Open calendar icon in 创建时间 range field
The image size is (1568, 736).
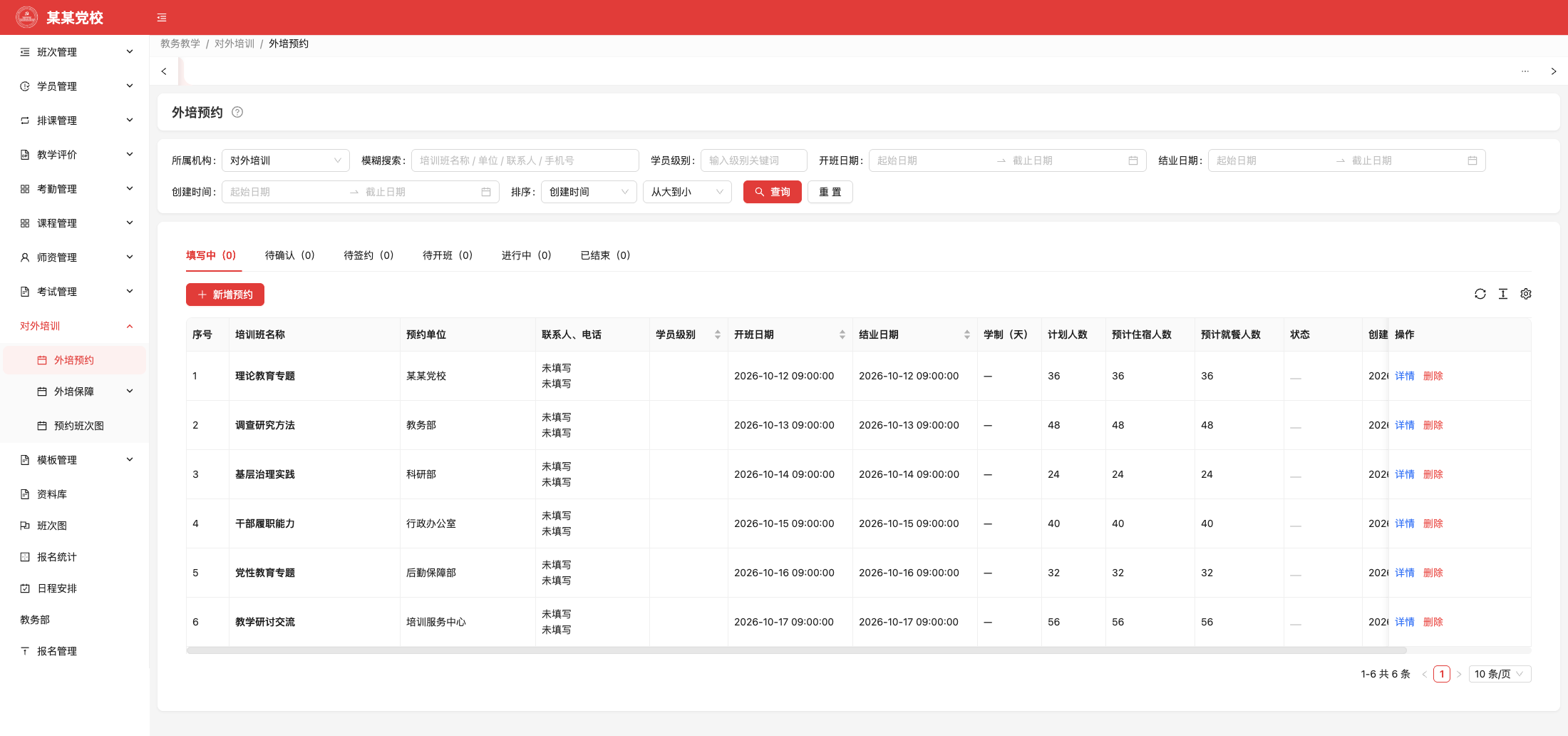click(x=486, y=192)
